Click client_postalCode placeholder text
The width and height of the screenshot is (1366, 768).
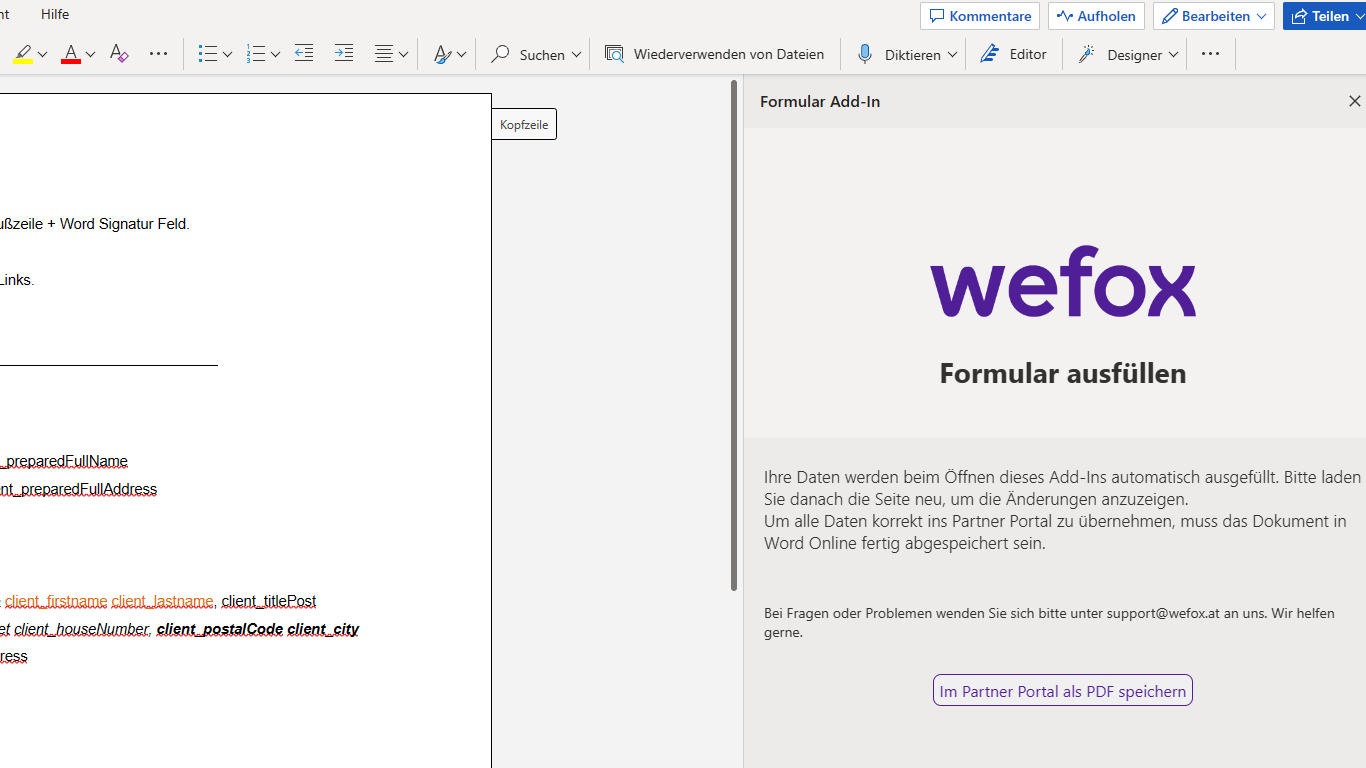[220, 629]
